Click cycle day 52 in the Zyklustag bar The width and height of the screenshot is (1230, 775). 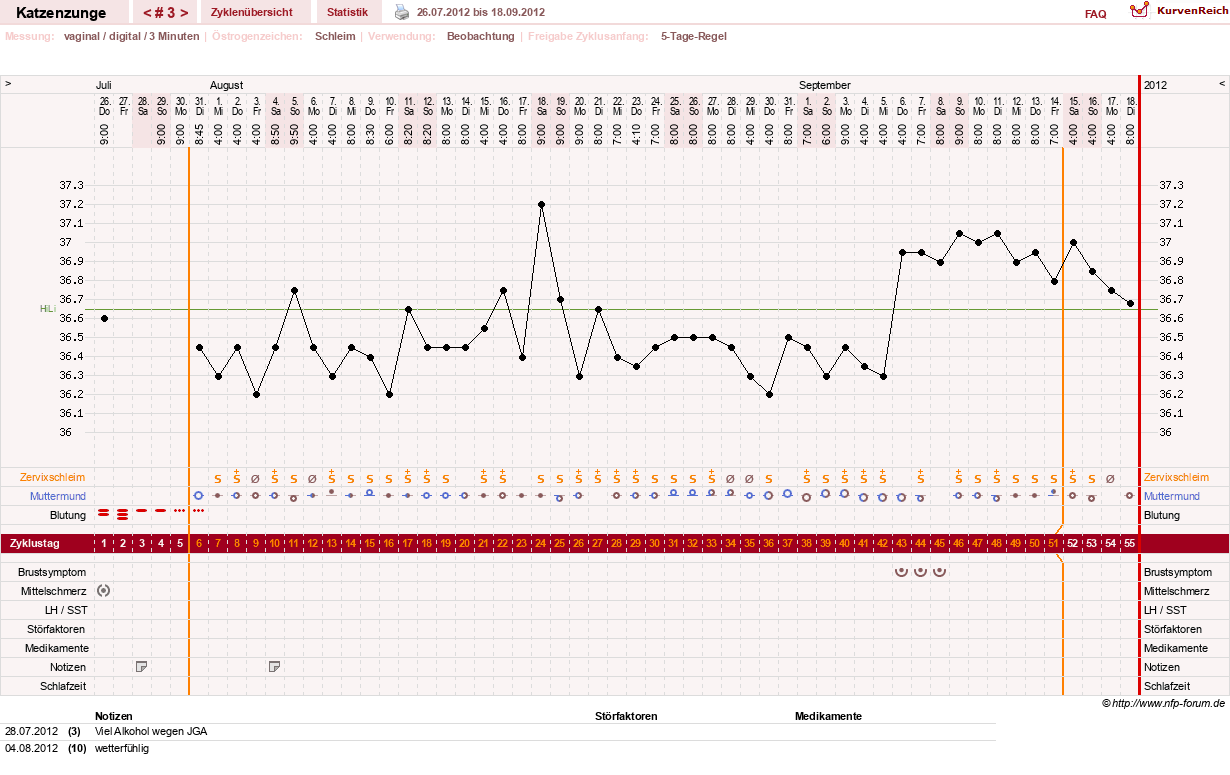click(x=1073, y=543)
